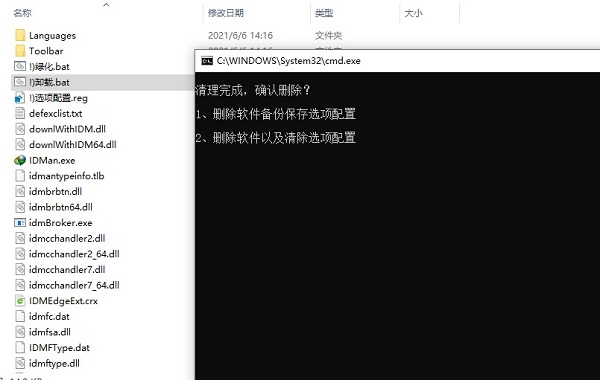Select the !)绿化.bat file name
Image resolution: width=600 pixels, height=380 pixels.
(49, 67)
